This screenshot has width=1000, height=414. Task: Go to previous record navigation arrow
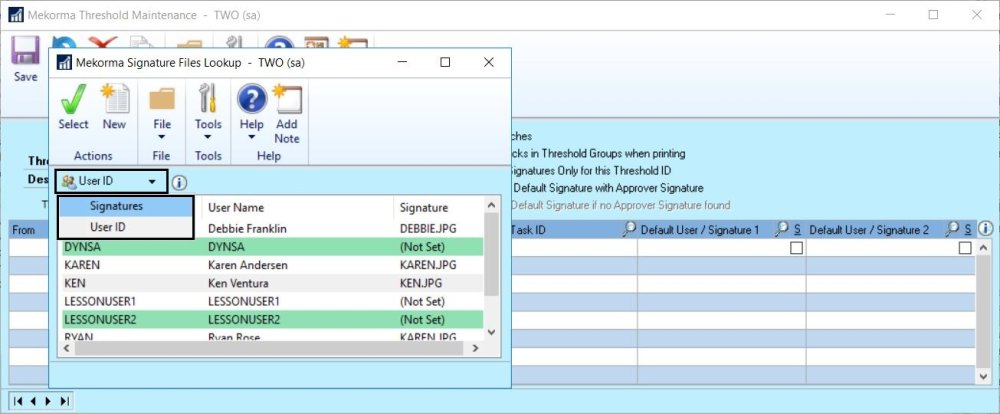(x=33, y=401)
